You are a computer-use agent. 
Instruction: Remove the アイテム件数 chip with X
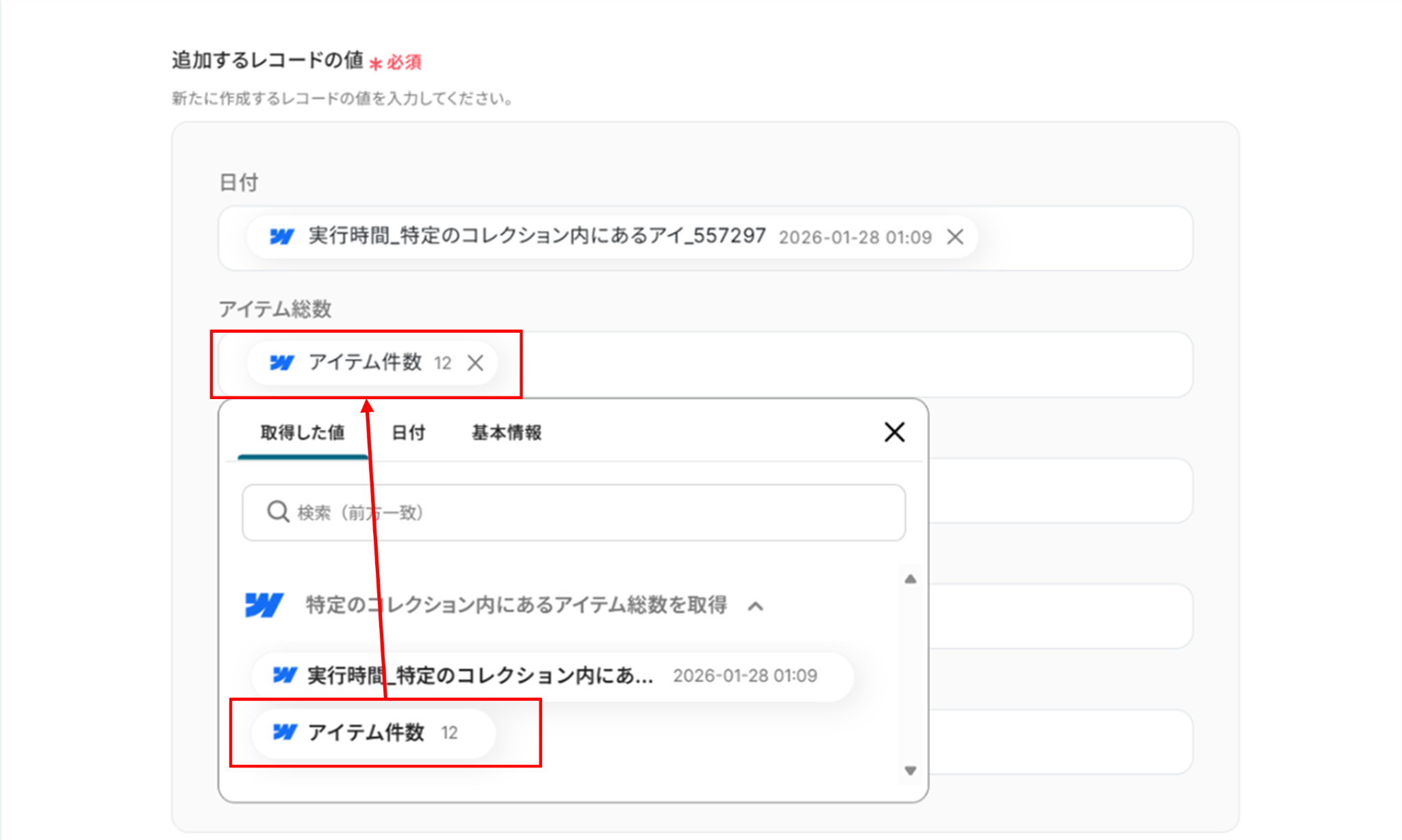click(x=475, y=363)
